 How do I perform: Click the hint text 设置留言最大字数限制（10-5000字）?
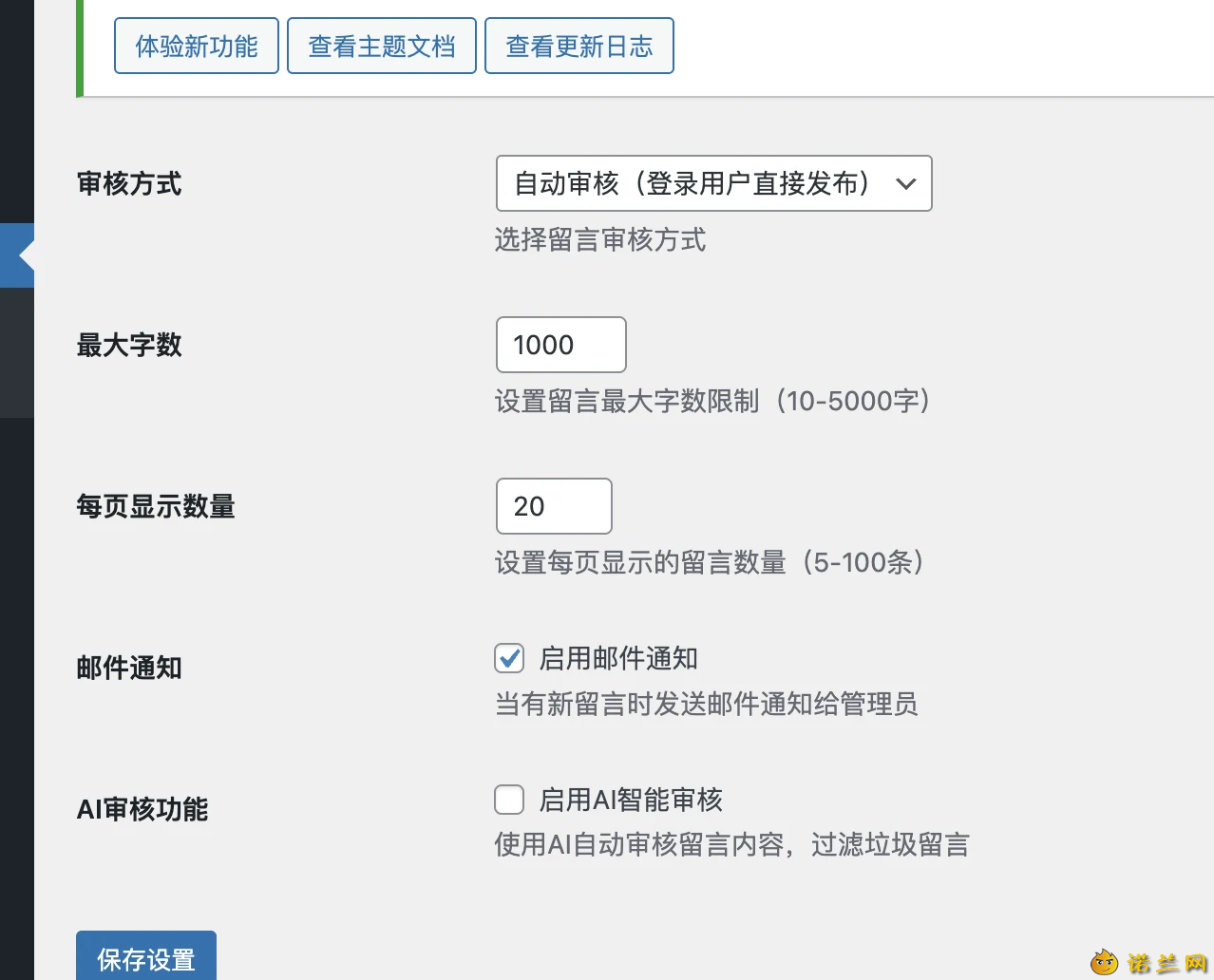pyautogui.click(x=712, y=402)
